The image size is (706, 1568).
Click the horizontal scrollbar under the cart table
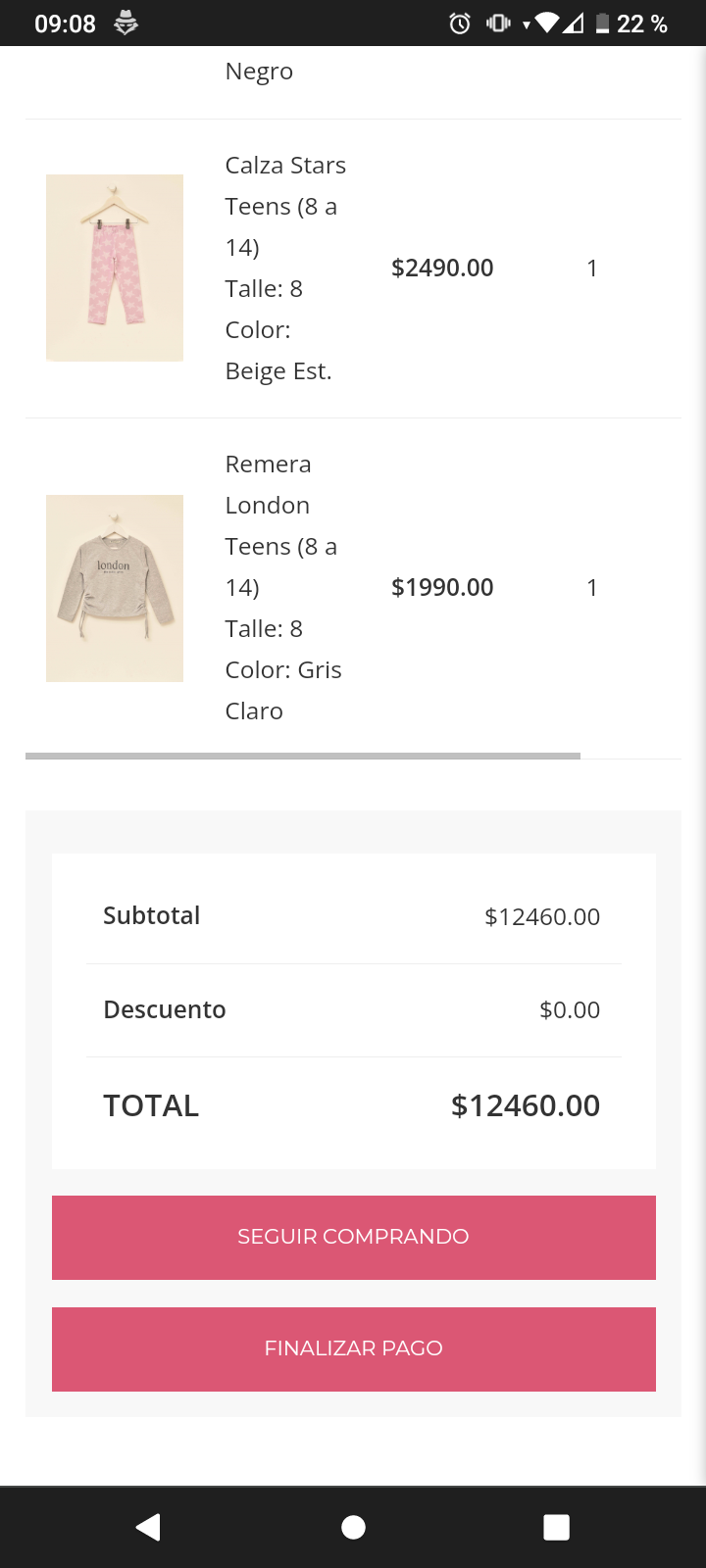(303, 756)
